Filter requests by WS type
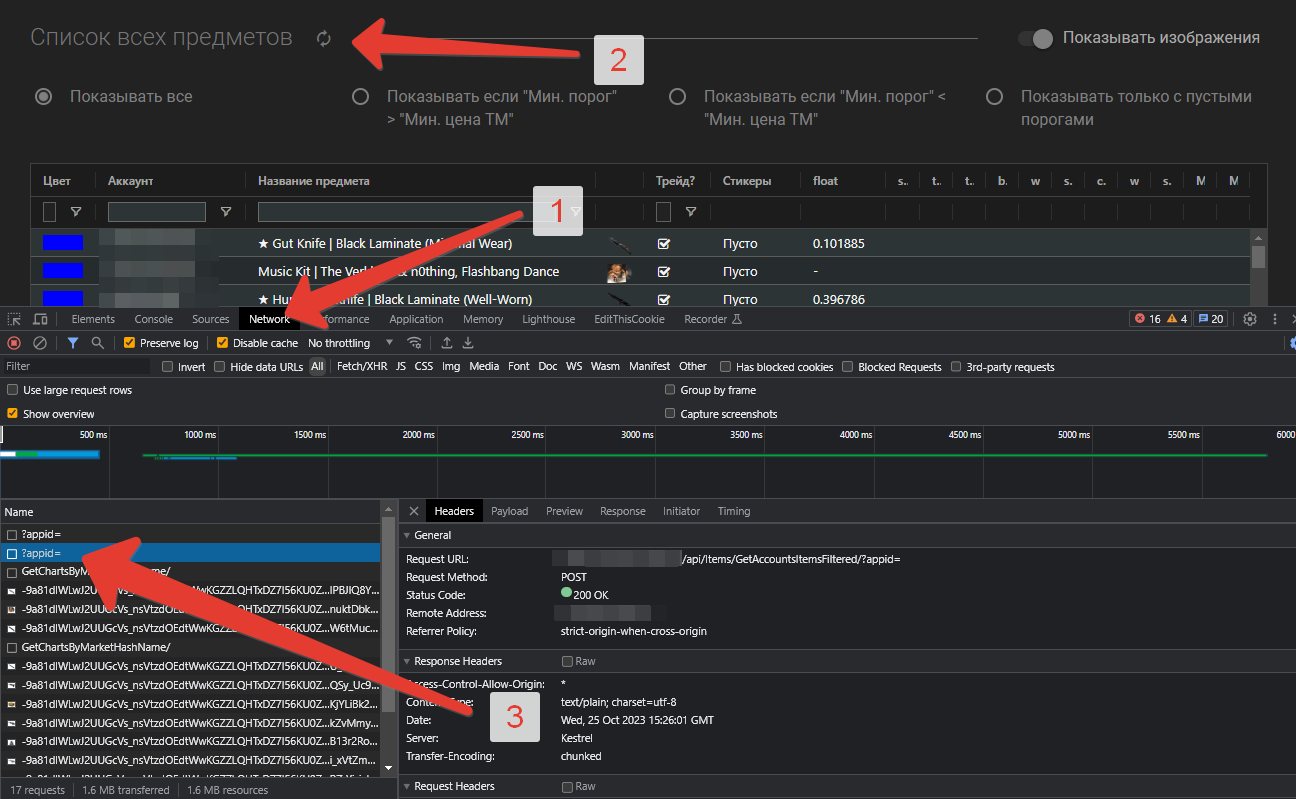 coord(574,367)
